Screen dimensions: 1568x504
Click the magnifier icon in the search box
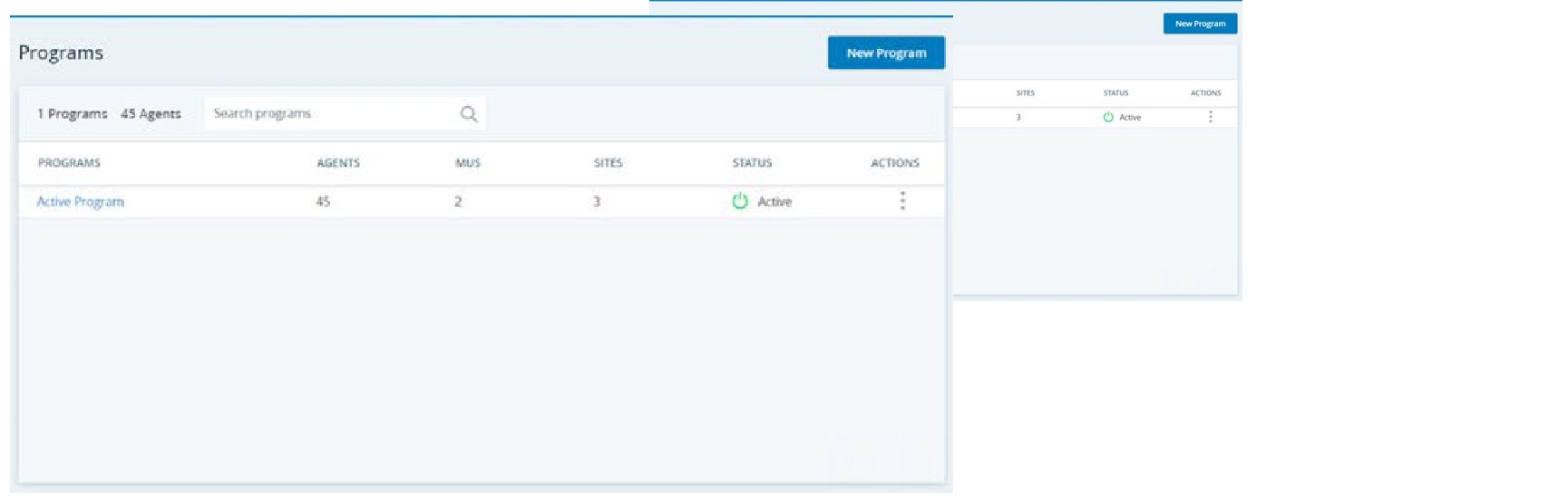tap(468, 114)
